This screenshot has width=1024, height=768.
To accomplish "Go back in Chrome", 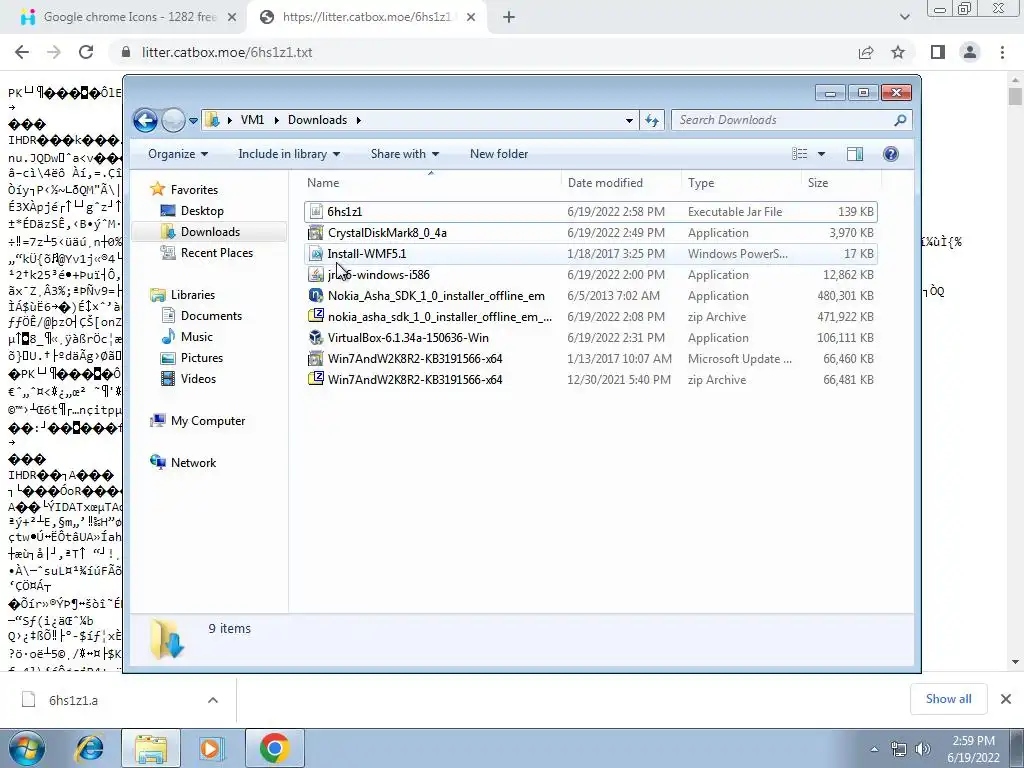I will click(x=22, y=52).
